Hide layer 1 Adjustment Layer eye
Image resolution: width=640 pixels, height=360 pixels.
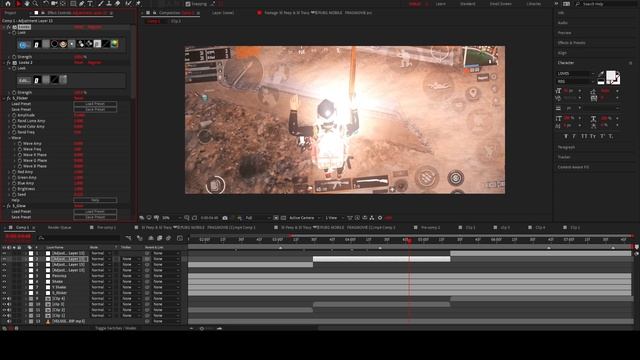(4, 253)
